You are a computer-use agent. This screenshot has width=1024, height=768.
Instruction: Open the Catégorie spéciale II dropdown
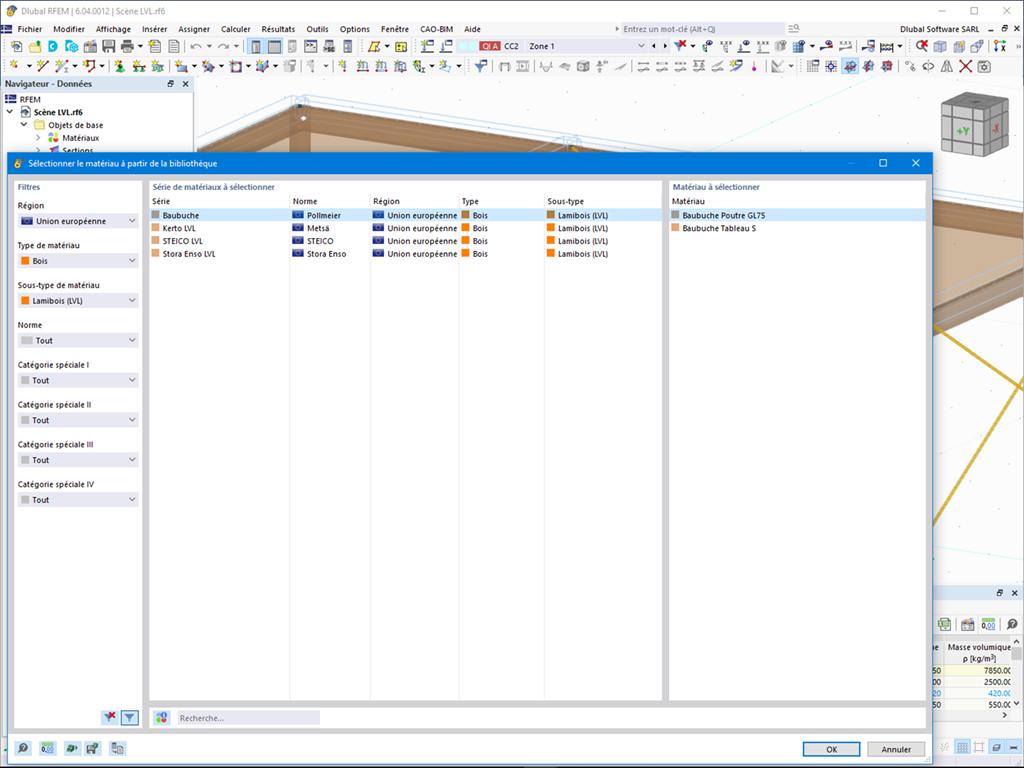(x=78, y=421)
